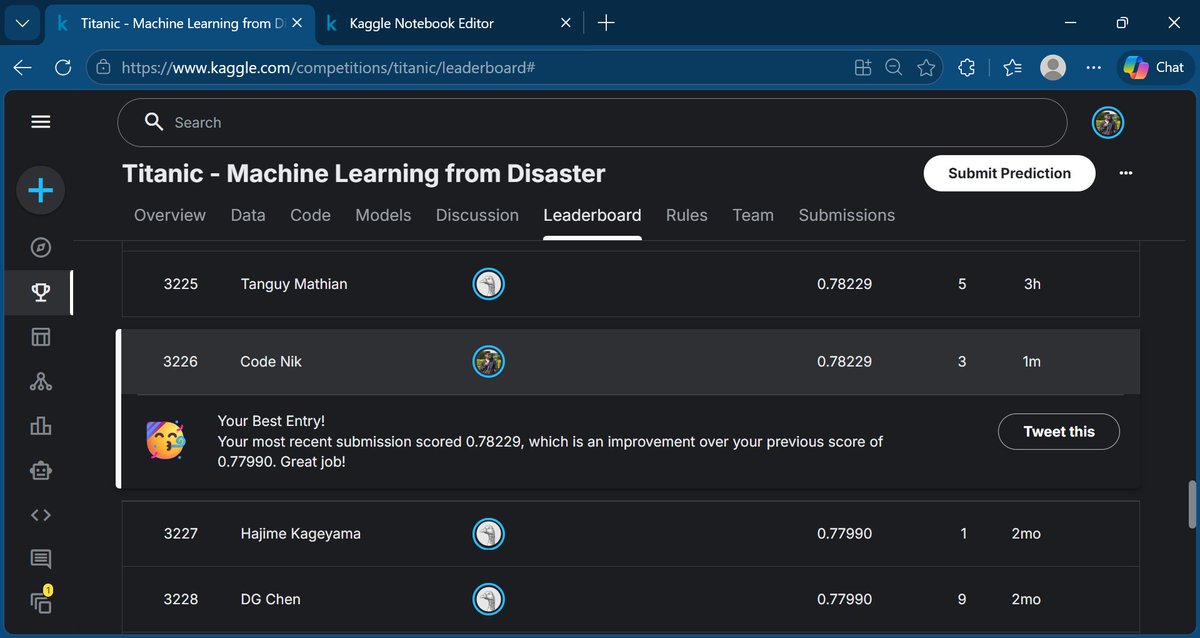Open browser favorites list icon
Image resolution: width=1200 pixels, height=638 pixels.
coord(1012,67)
